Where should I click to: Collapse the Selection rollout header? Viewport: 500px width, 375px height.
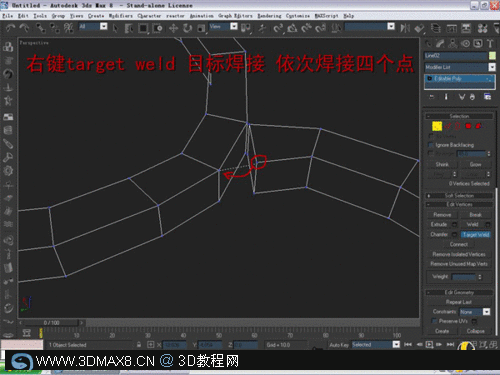point(459,116)
